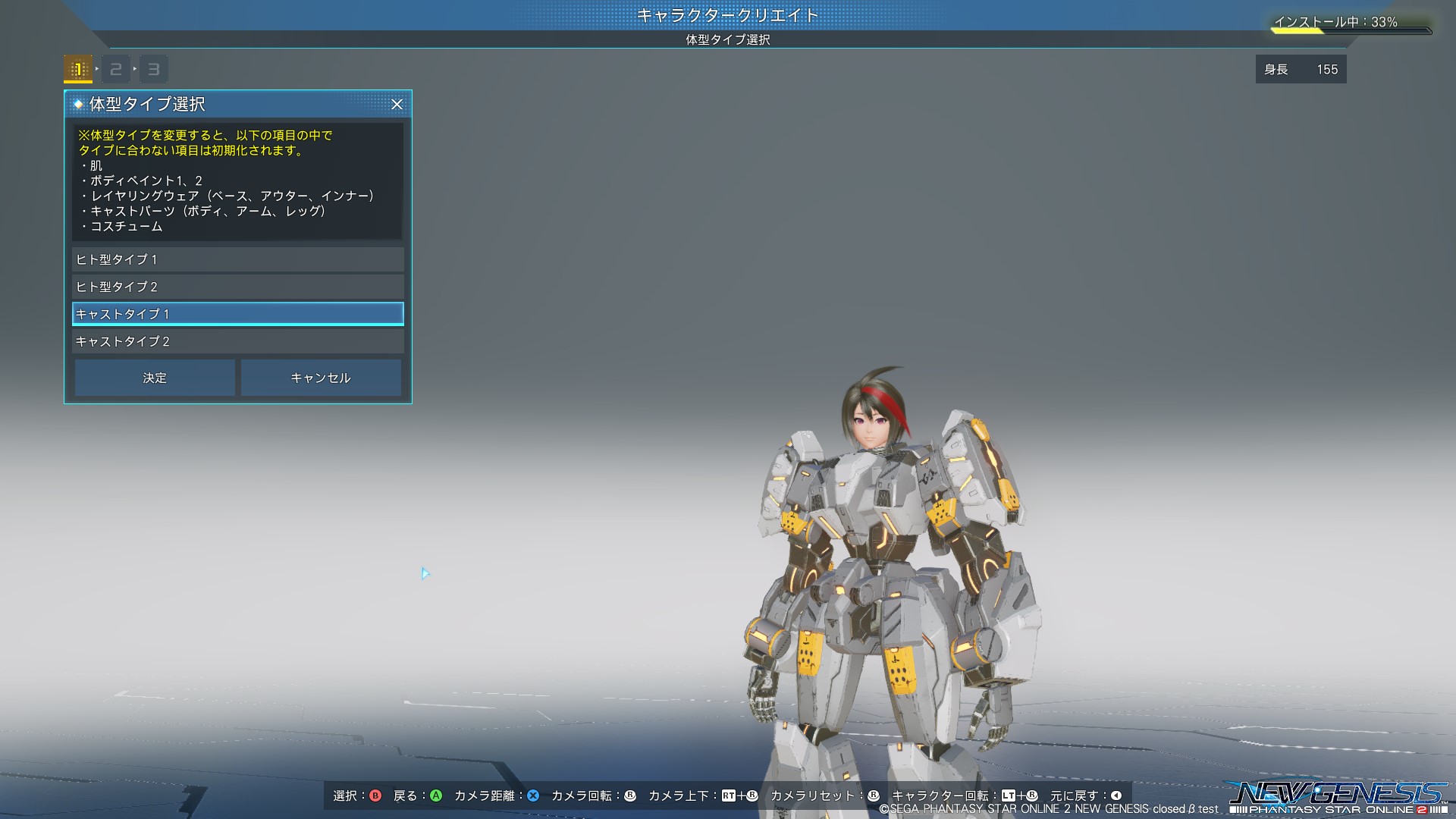Image resolution: width=1456 pixels, height=819 pixels.
Task: Go to step 3 icon
Action: coord(154,70)
